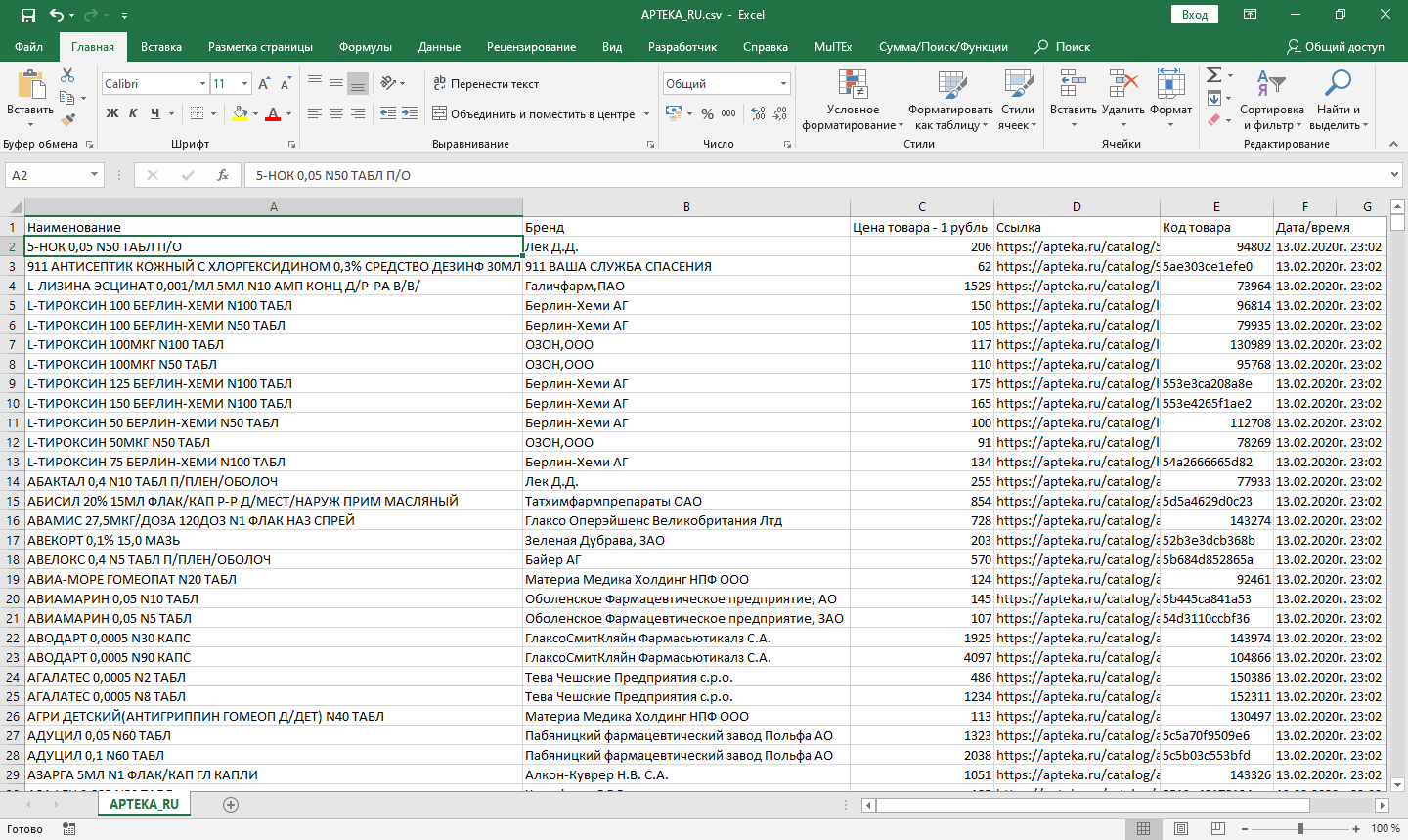Expand the formula bar
The width and height of the screenshot is (1408, 840).
point(1395,175)
